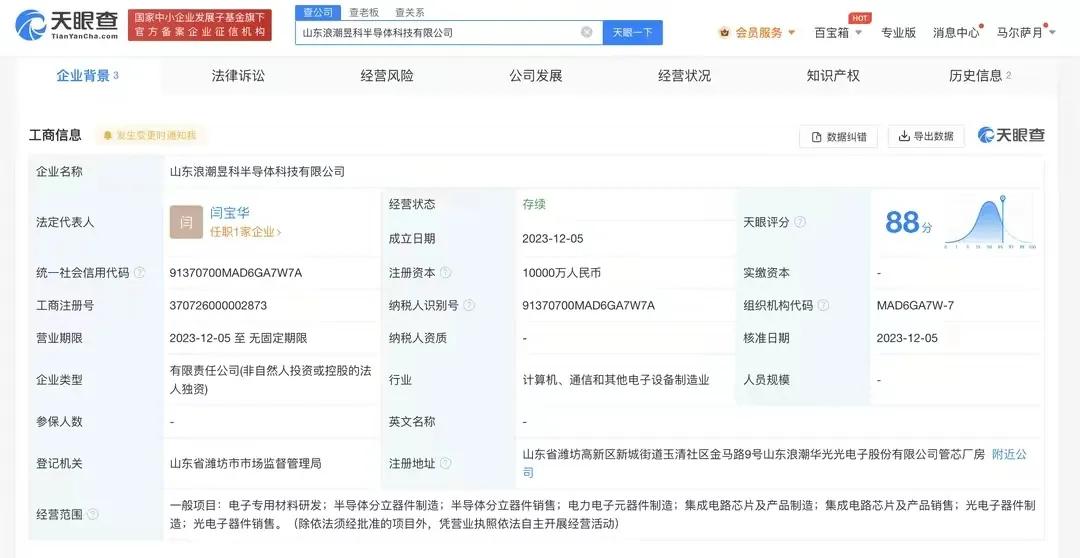Clear the search box with the X icon
Image resolution: width=1080 pixels, height=558 pixels.
pos(586,32)
